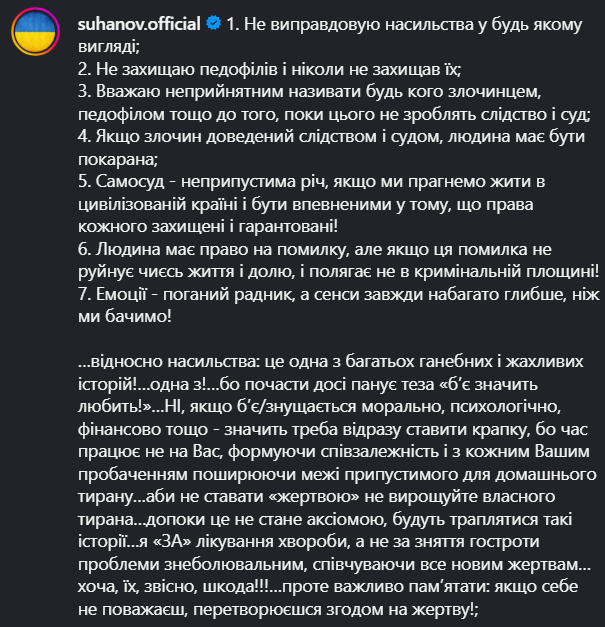The height and width of the screenshot is (627, 605).
Task: Open the Ukrainian flag profile avatar
Action: (32, 34)
